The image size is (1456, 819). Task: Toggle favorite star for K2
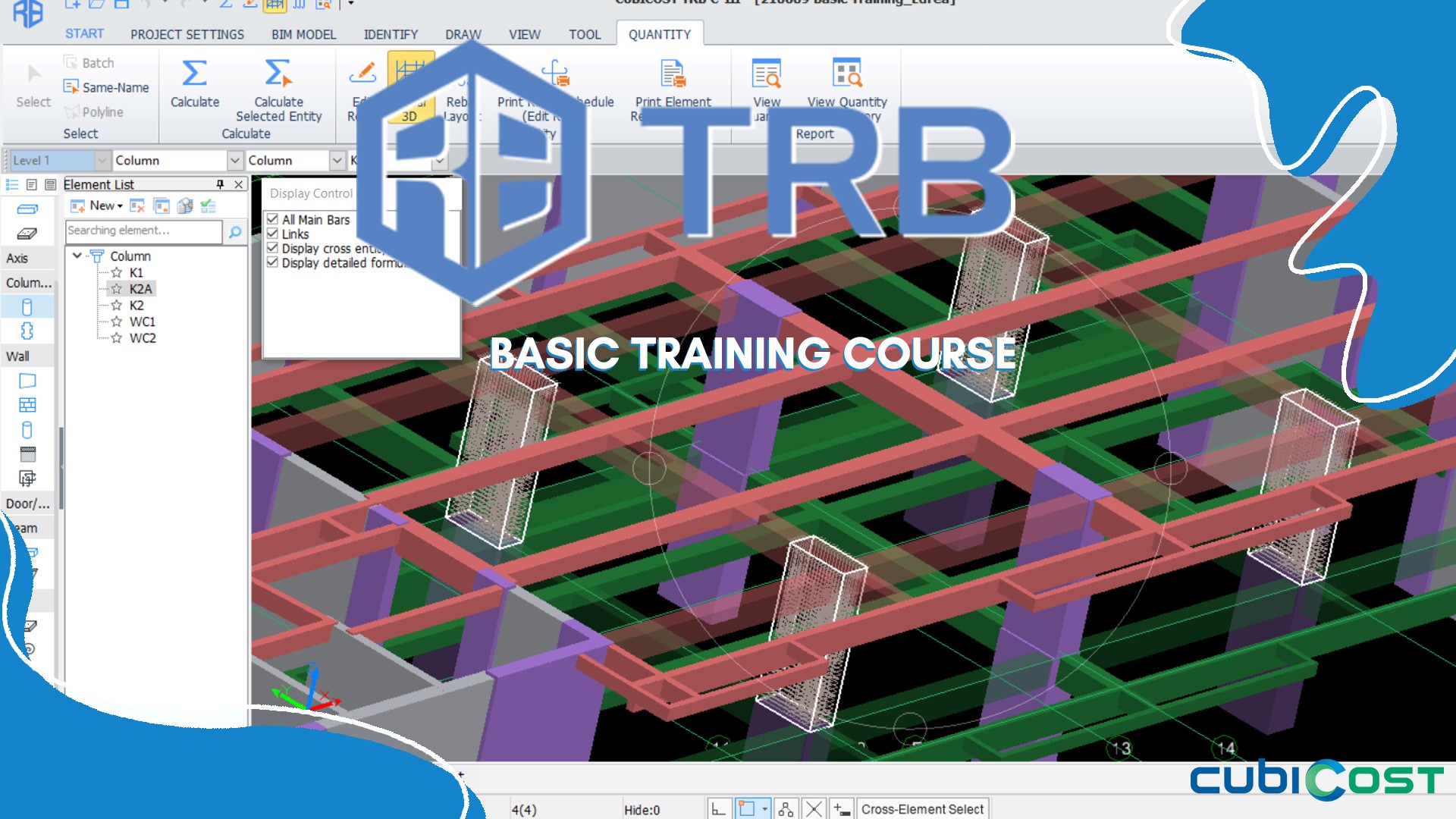[116, 305]
